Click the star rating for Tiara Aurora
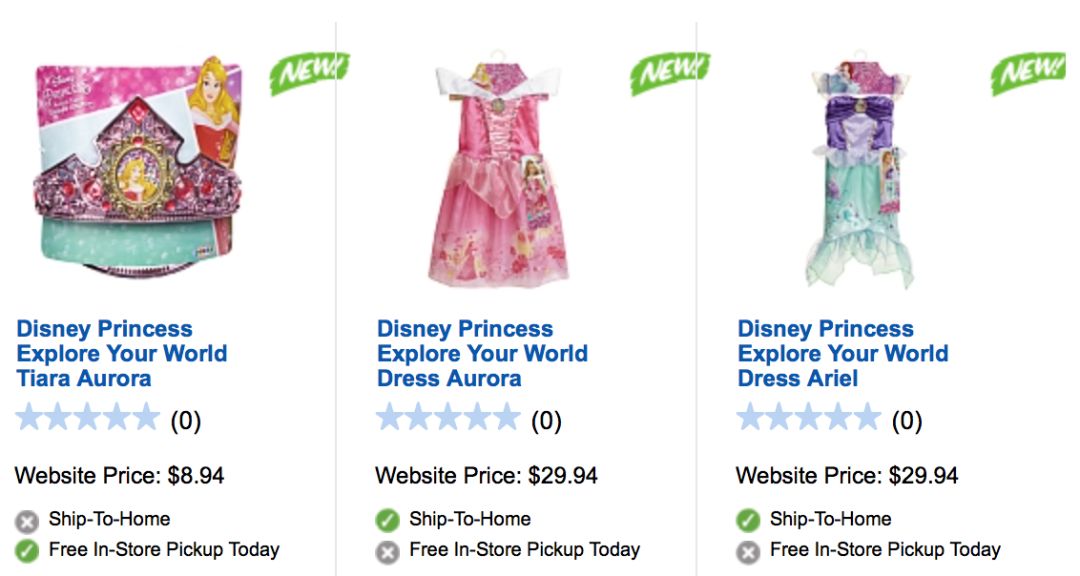This screenshot has height=576, width=1080. 88,418
